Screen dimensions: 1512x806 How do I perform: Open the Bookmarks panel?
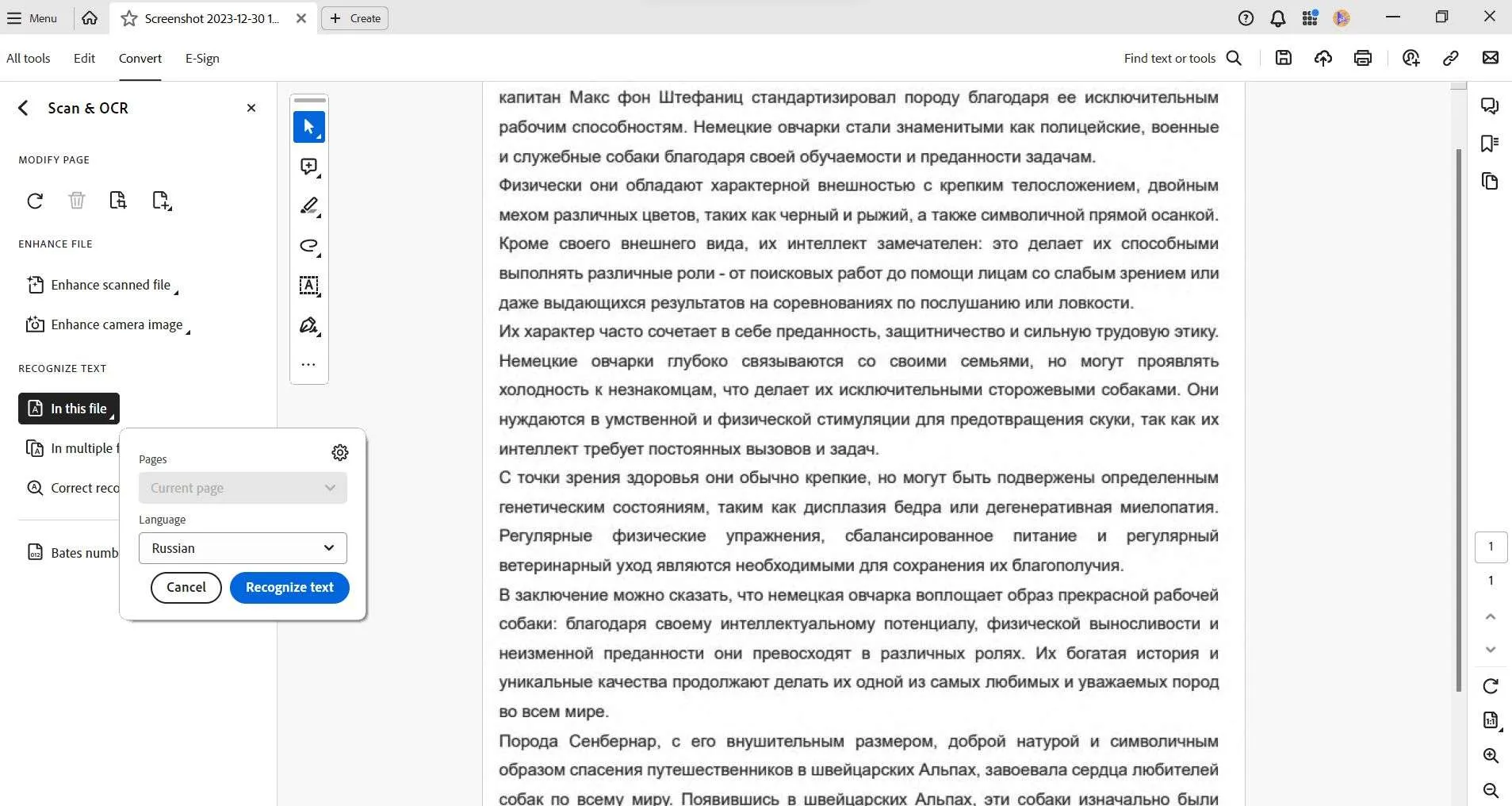click(x=1490, y=143)
